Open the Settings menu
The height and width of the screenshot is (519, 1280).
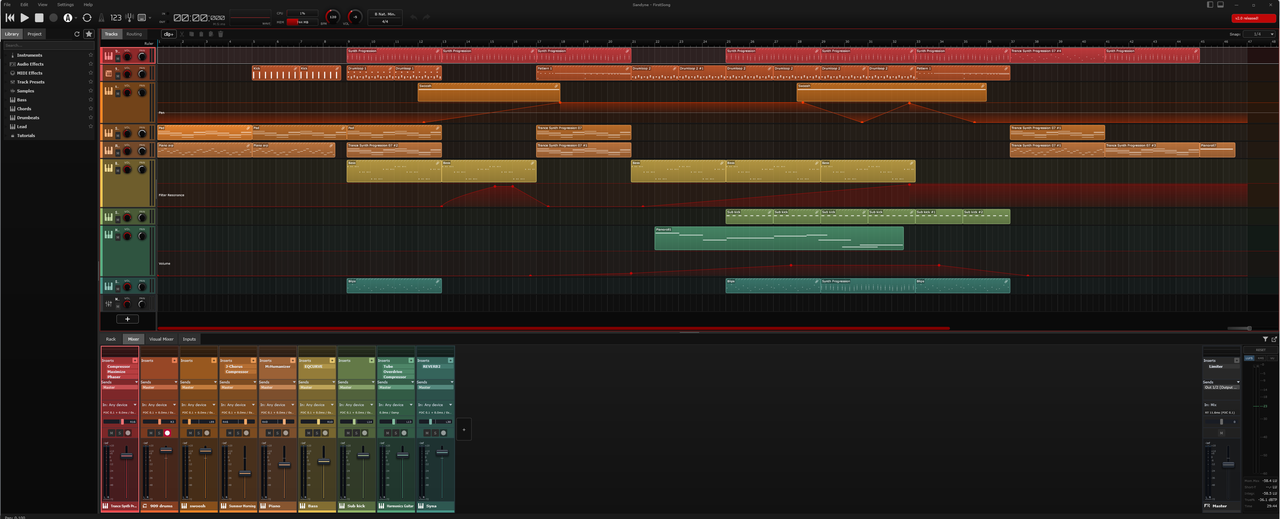tap(65, 4)
